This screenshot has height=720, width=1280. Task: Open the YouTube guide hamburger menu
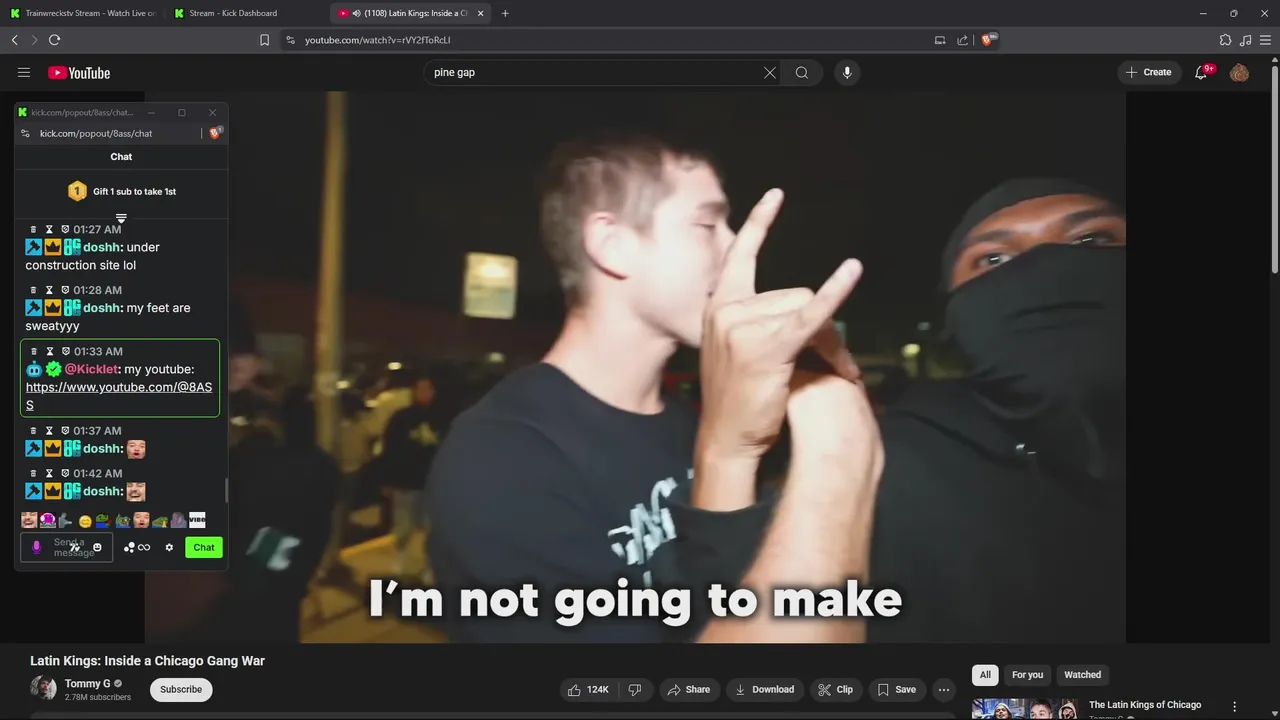pyautogui.click(x=24, y=72)
